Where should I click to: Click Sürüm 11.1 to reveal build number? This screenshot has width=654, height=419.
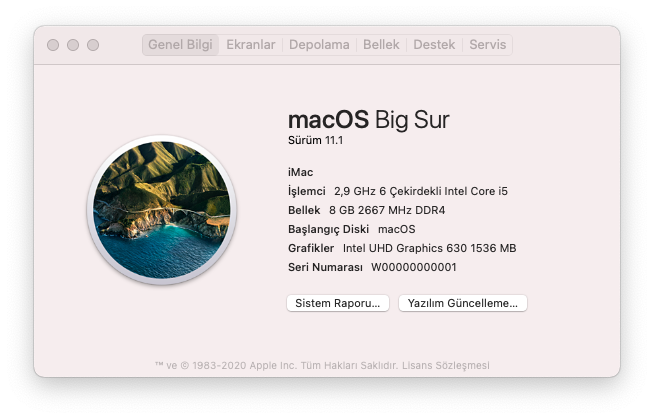pyautogui.click(x=315, y=141)
